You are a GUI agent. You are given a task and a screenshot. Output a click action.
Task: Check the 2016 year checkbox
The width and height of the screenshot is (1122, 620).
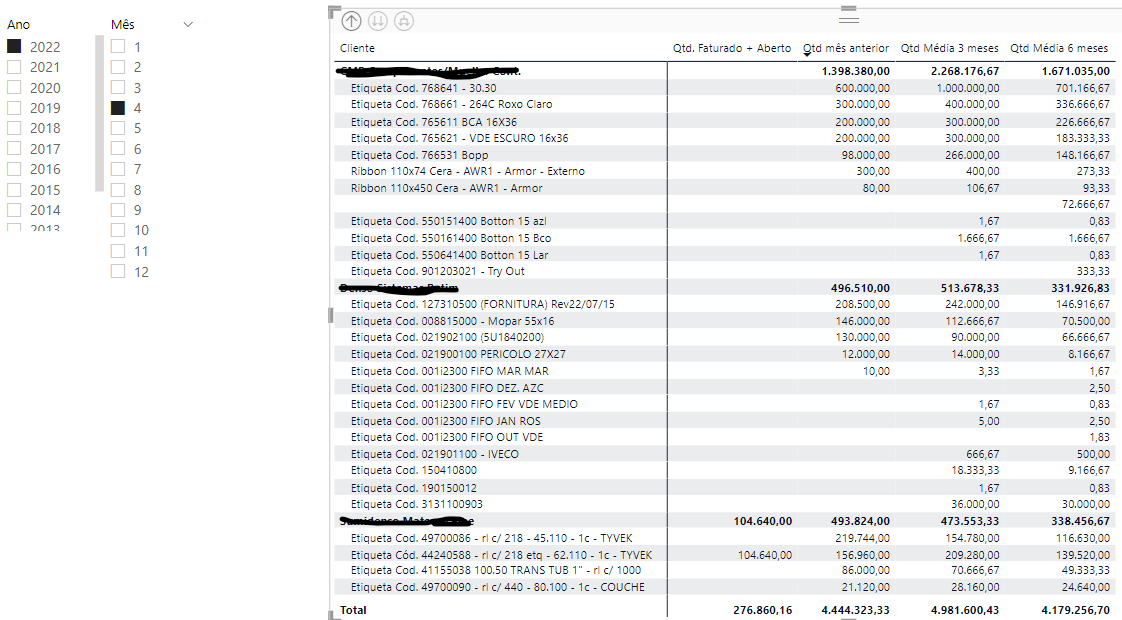click(x=14, y=168)
